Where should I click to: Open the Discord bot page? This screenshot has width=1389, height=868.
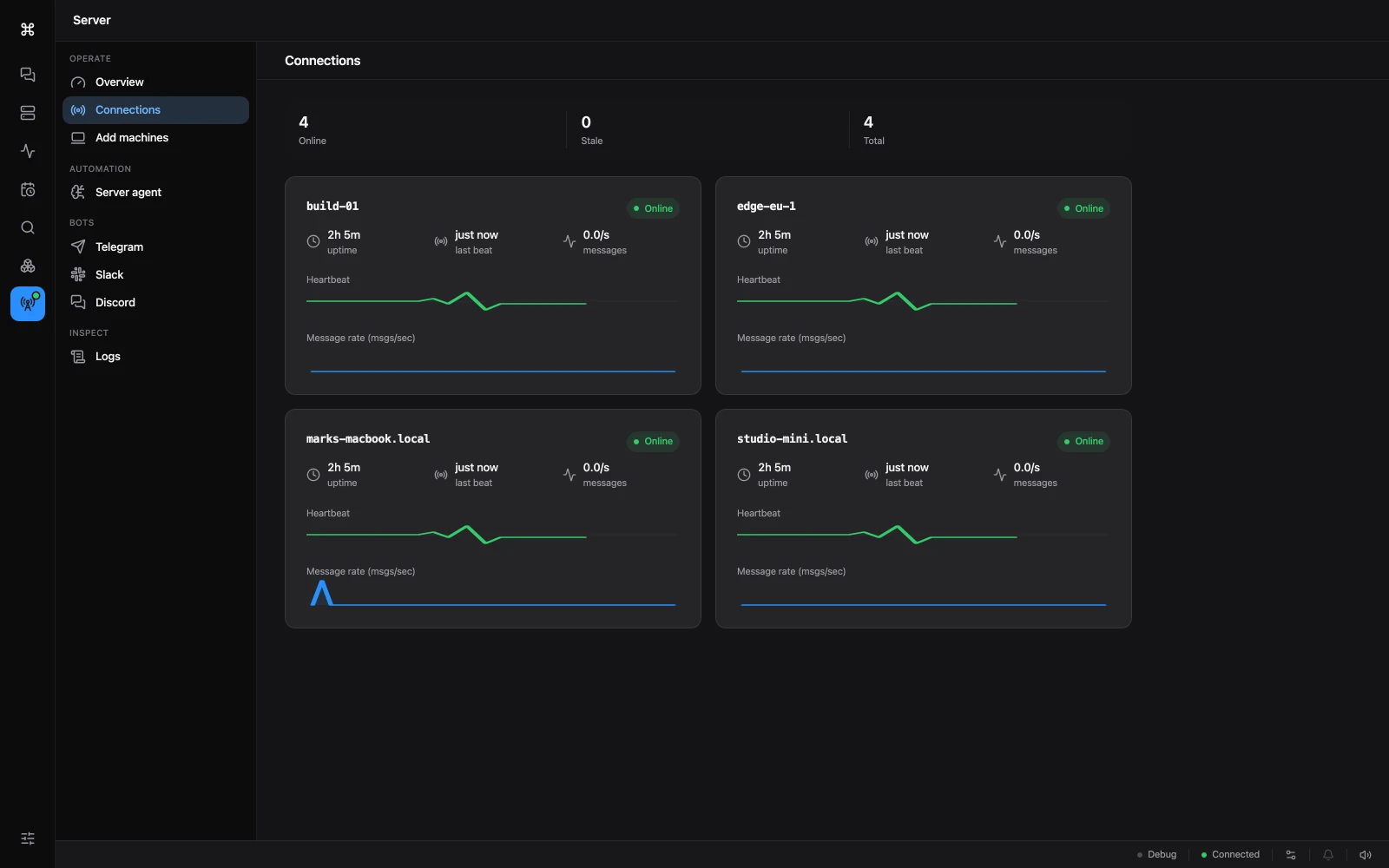pos(155,303)
